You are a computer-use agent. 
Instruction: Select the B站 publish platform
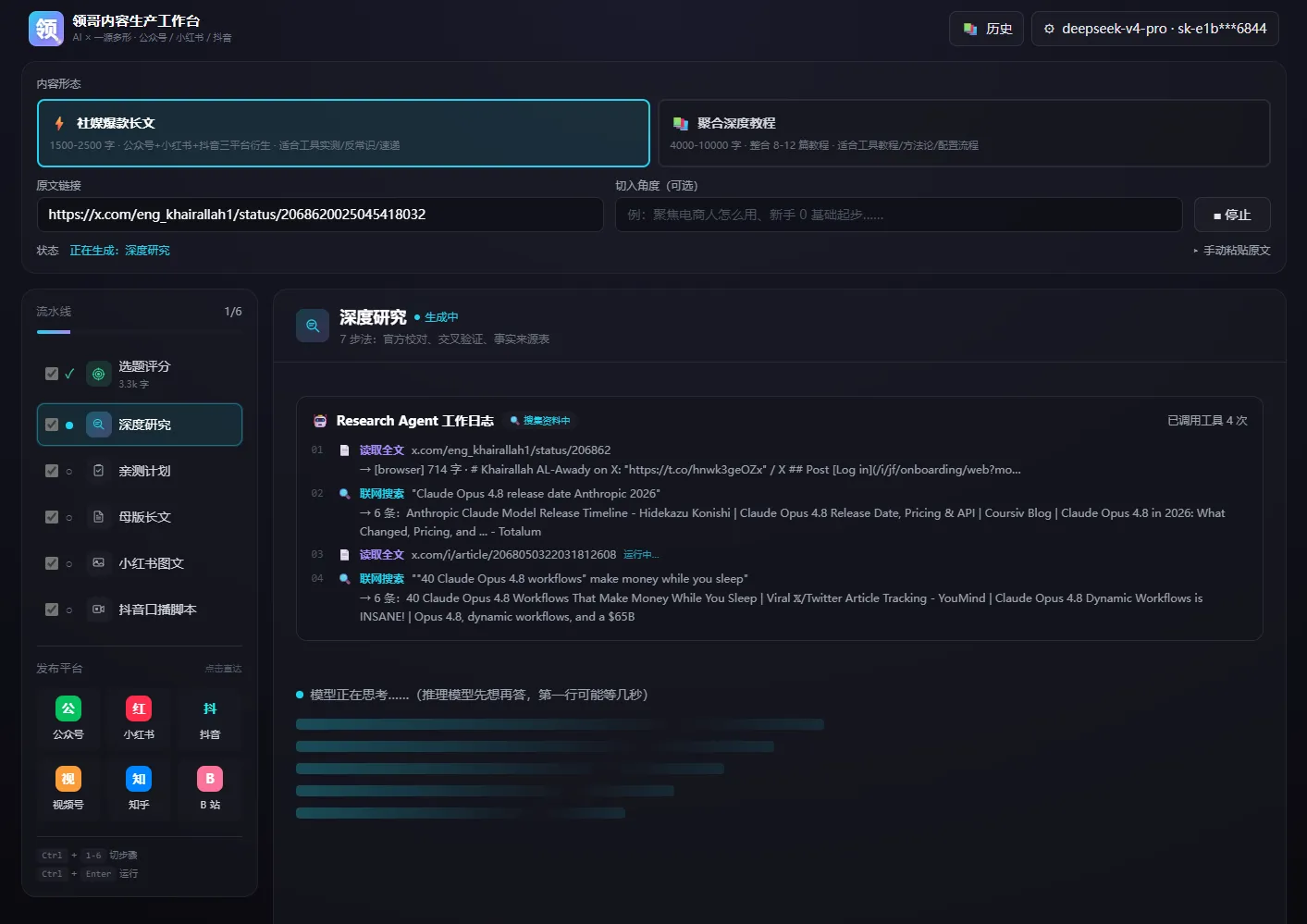click(210, 788)
